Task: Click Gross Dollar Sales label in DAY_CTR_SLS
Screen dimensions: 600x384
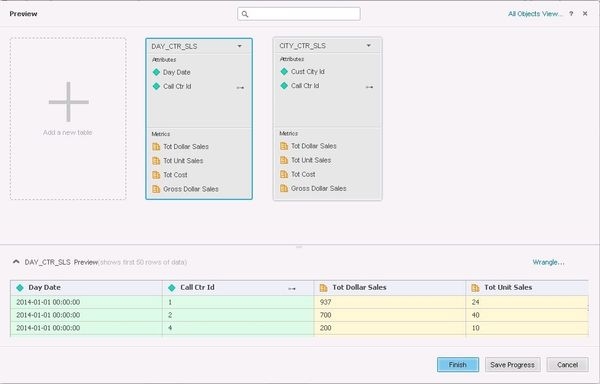Action: [x=191, y=189]
